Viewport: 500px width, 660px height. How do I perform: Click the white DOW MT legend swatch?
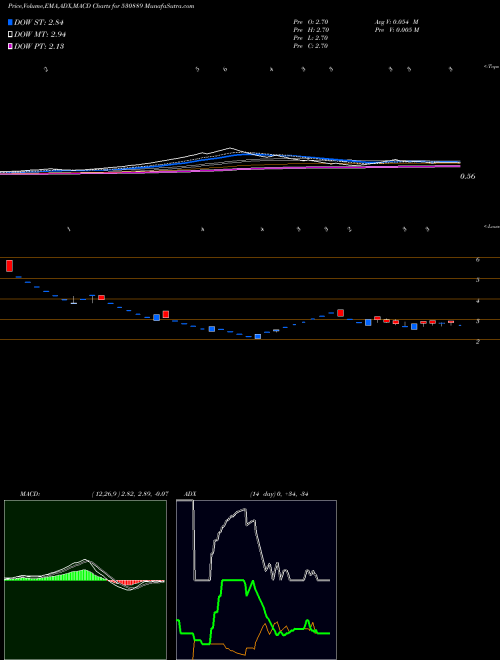click(x=10, y=34)
